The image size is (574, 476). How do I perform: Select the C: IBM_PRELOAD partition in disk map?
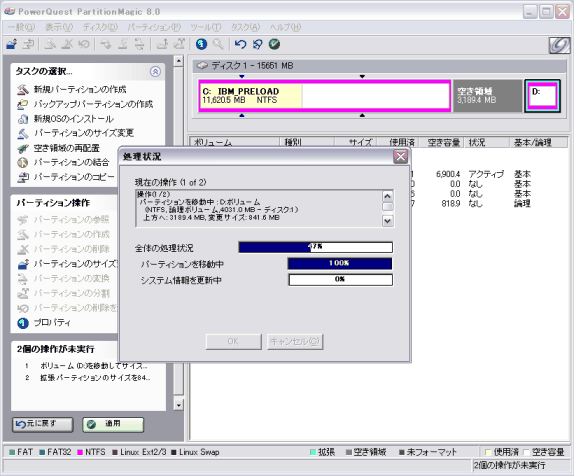[x=325, y=96]
